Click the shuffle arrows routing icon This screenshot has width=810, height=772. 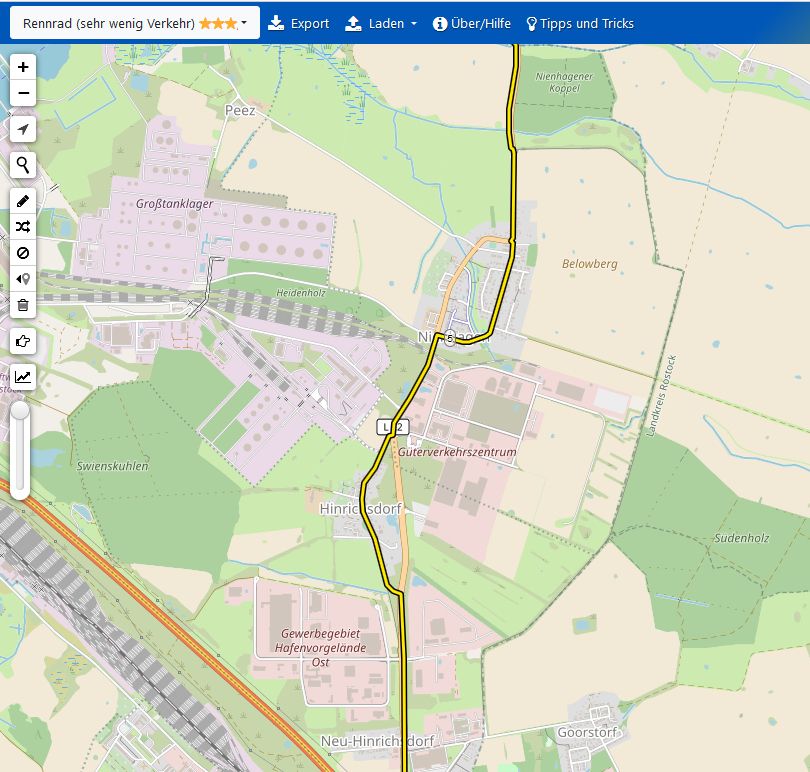point(24,227)
